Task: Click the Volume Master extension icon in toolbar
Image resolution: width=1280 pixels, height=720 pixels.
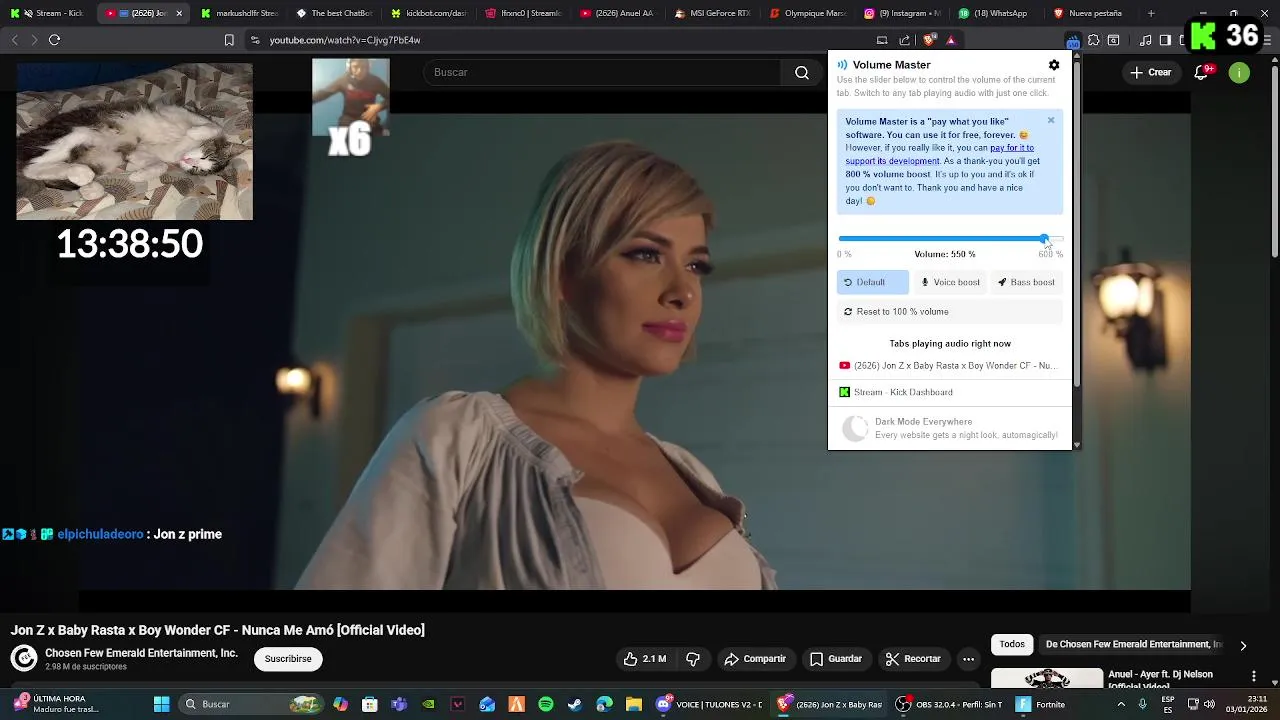Action: pyautogui.click(x=1073, y=40)
